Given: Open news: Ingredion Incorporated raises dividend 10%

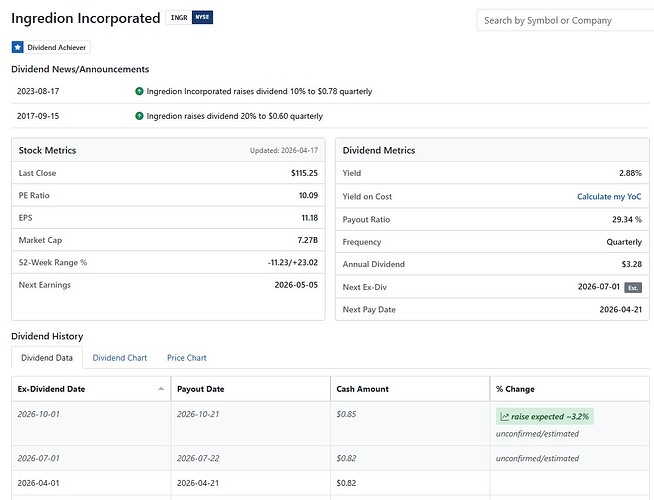Looking at the screenshot, I should coord(259,91).
